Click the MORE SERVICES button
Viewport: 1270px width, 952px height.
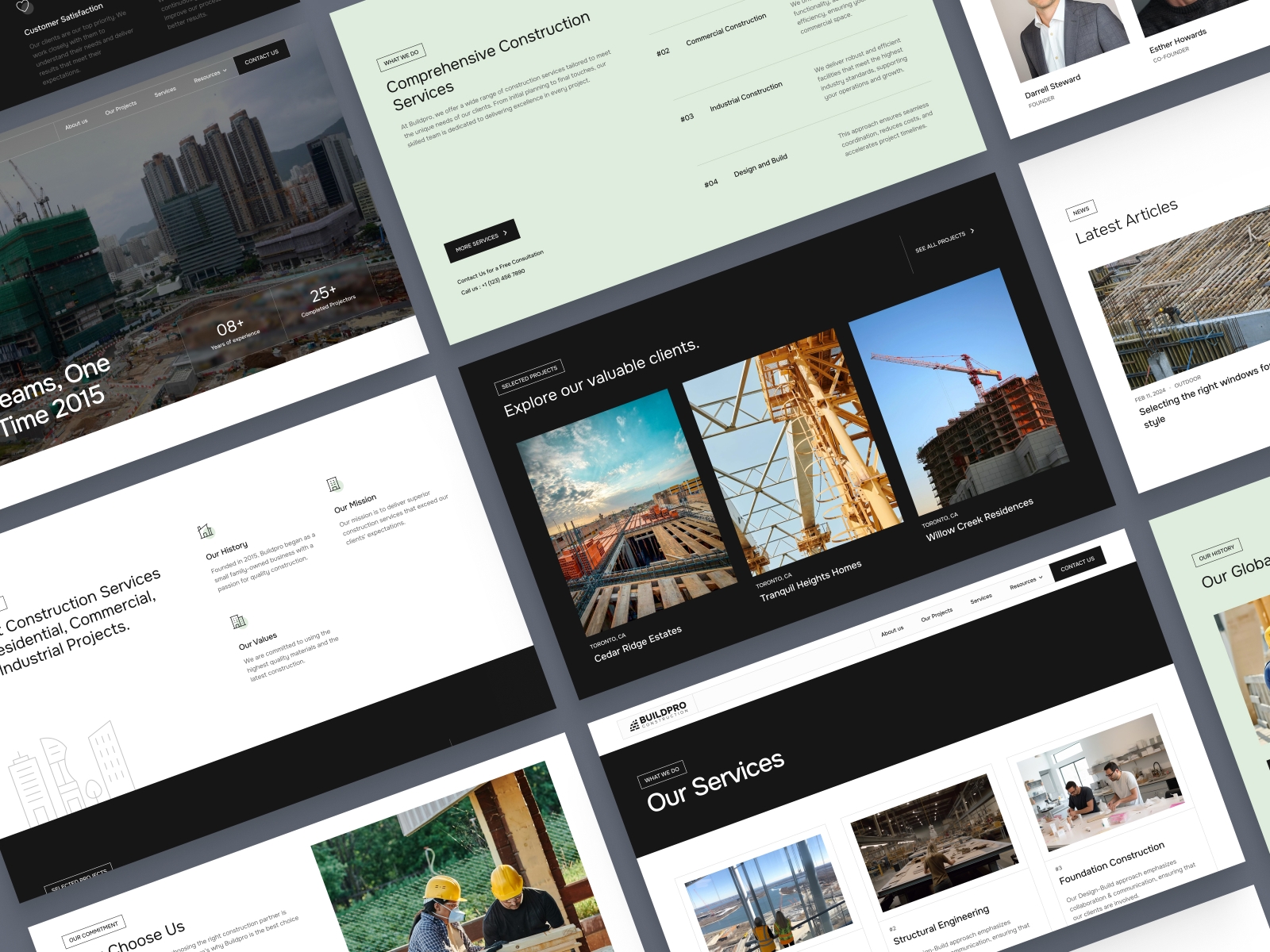click(481, 240)
